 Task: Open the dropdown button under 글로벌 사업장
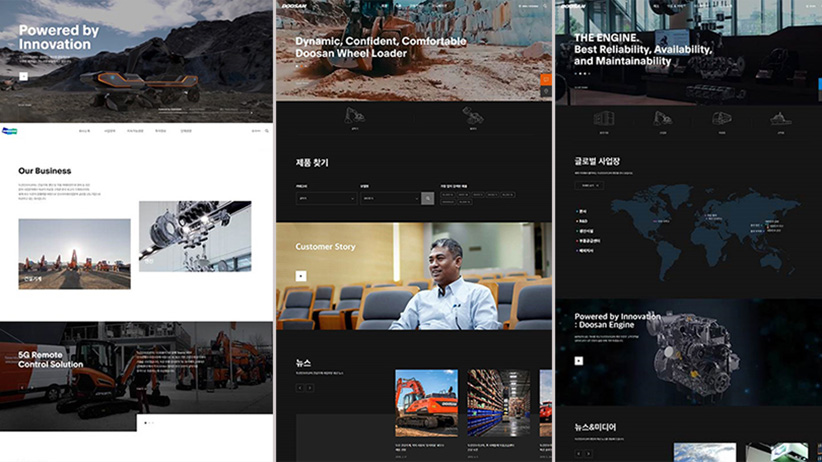[x=589, y=185]
